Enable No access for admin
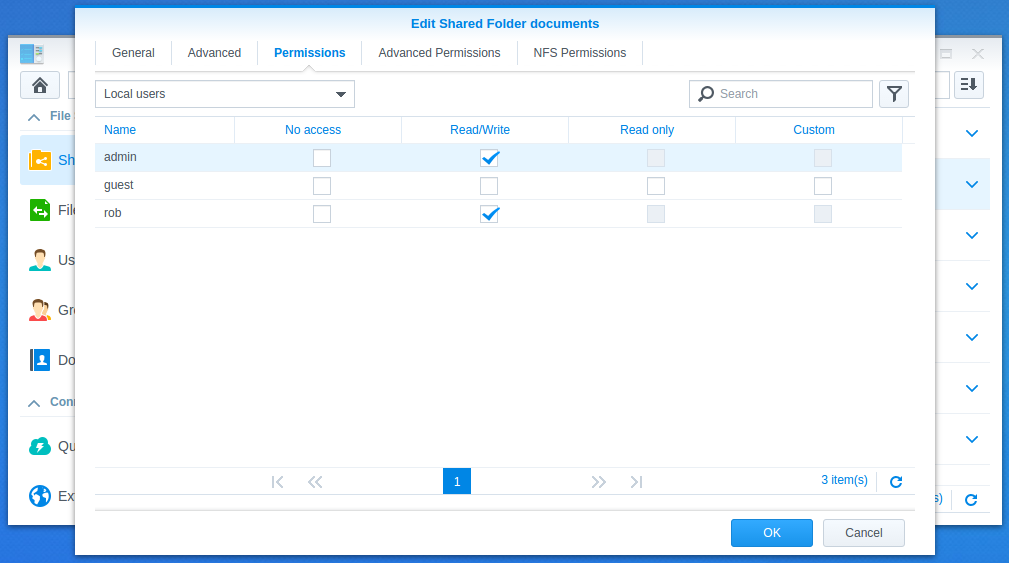1009x563 pixels. click(x=322, y=158)
